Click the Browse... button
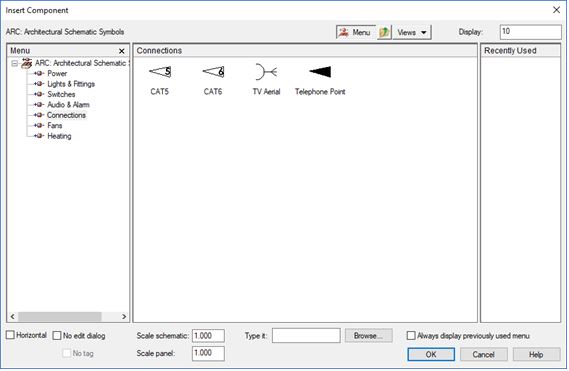 click(369, 336)
